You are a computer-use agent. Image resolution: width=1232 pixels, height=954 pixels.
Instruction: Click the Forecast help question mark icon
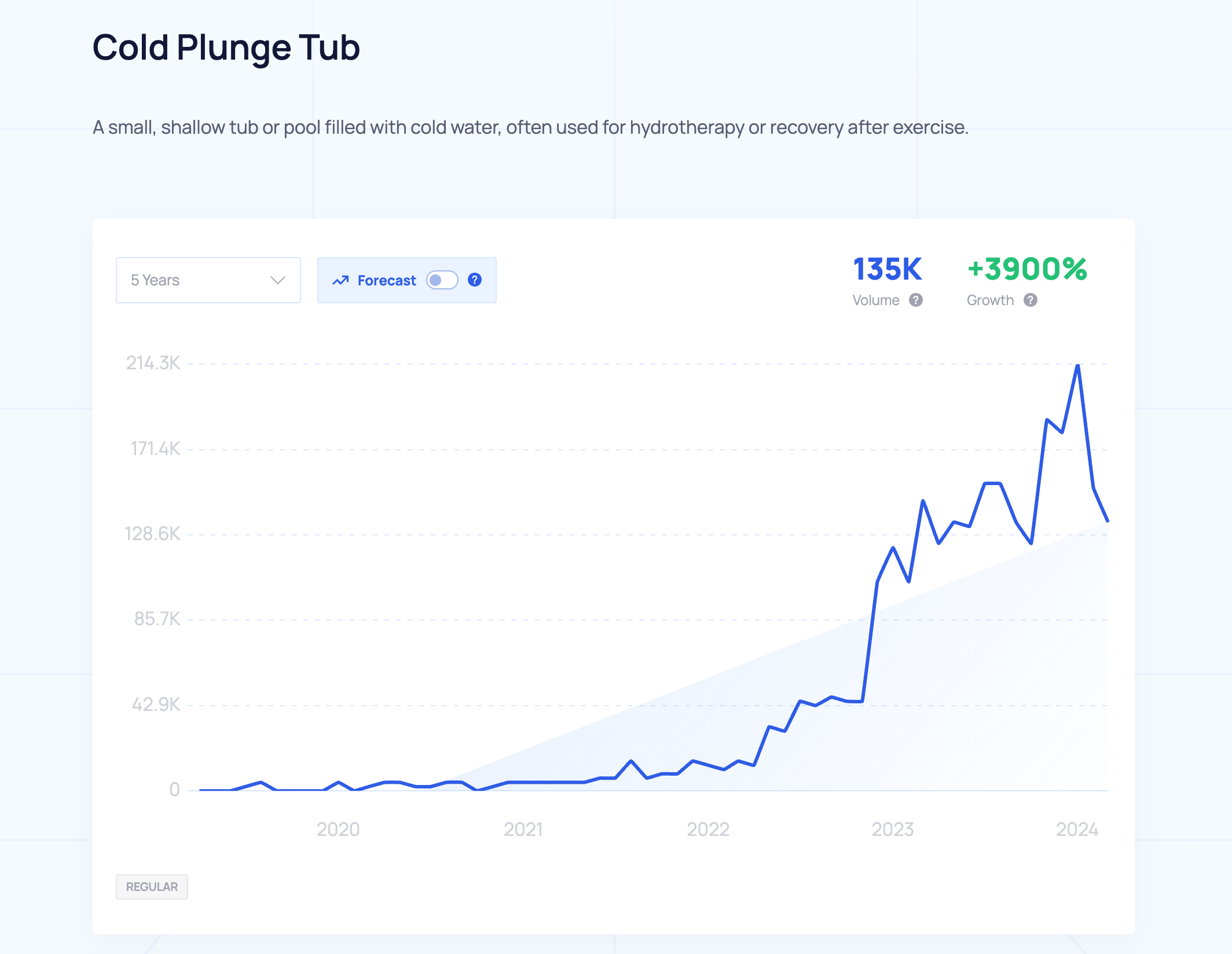(475, 280)
